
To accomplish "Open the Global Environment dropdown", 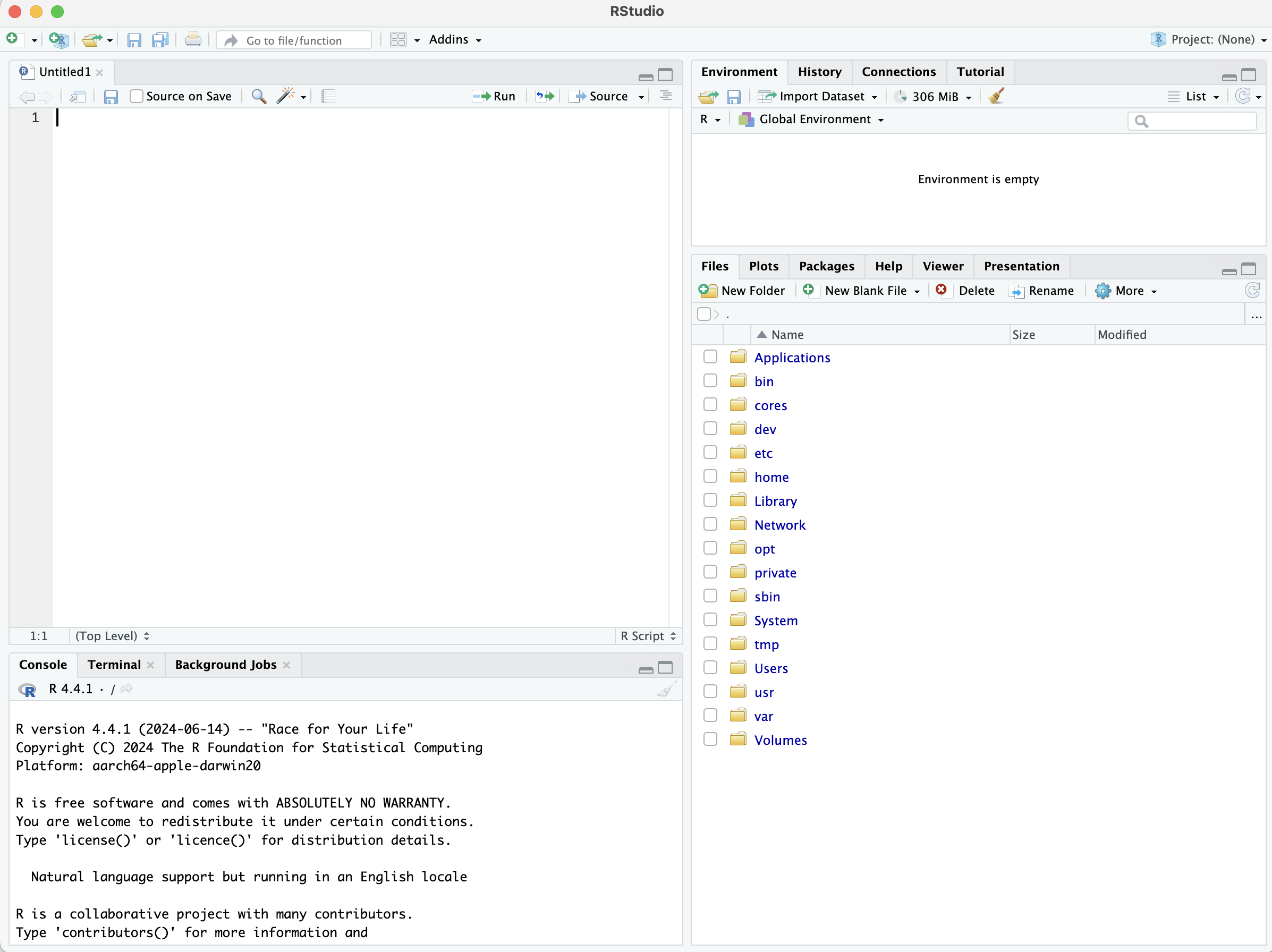I will point(811,120).
